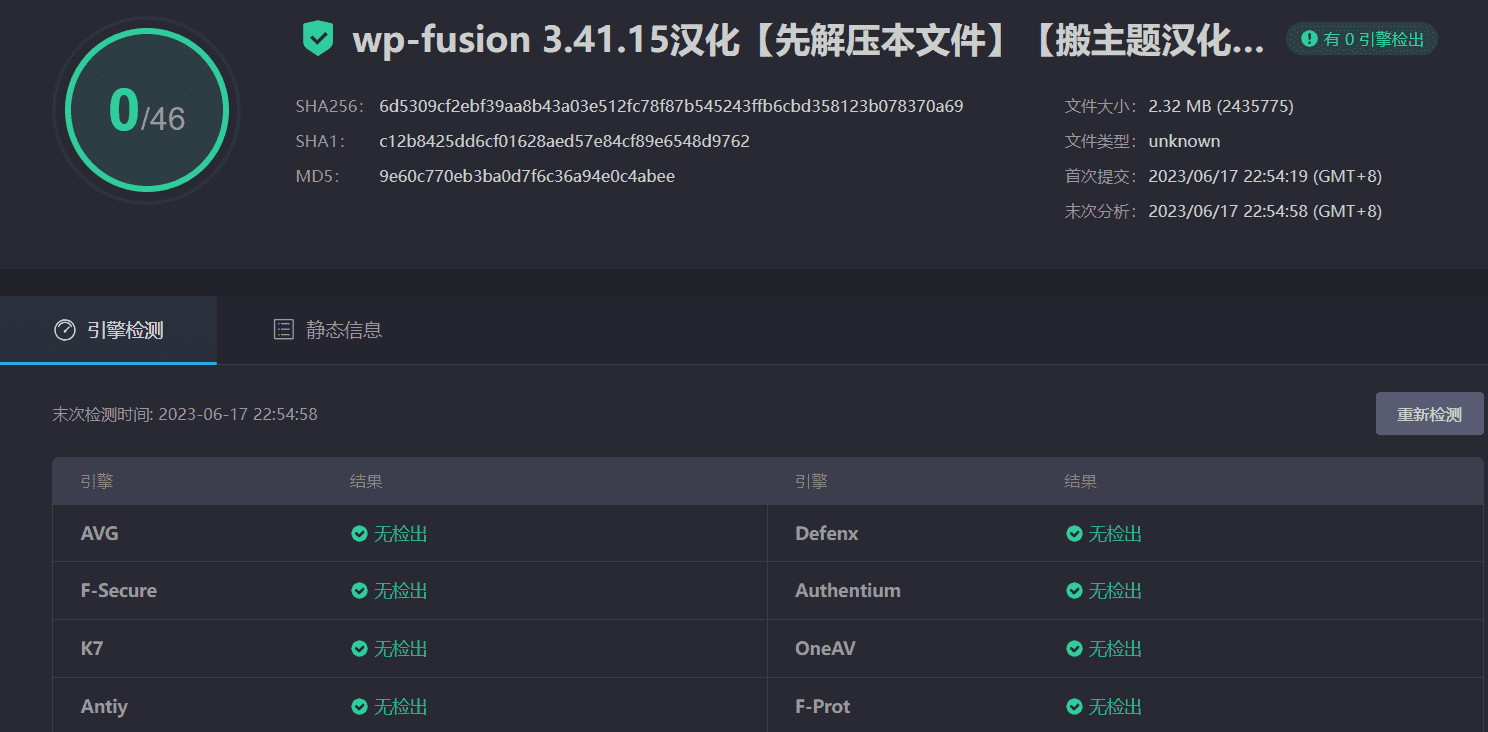Click the 无检出 result text for OneAV
The height and width of the screenshot is (732, 1488).
point(1116,649)
